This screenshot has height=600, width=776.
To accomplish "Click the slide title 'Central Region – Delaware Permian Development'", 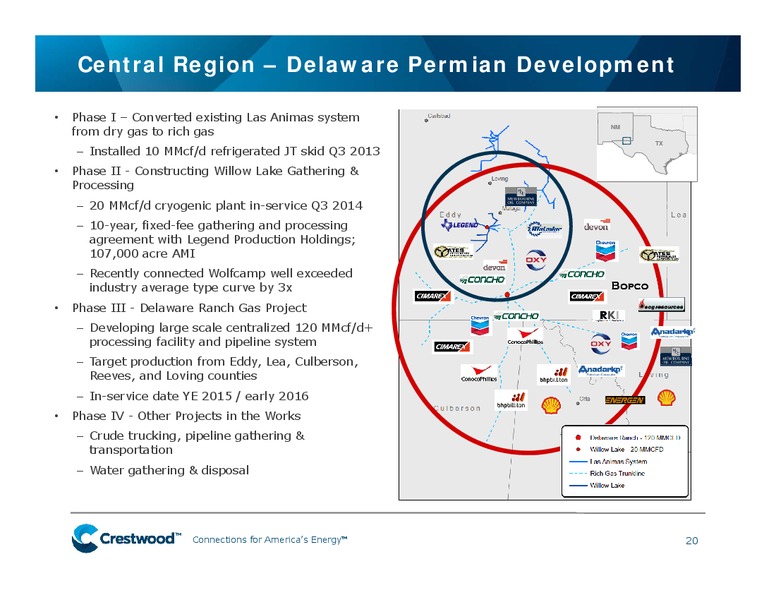I will click(x=376, y=65).
